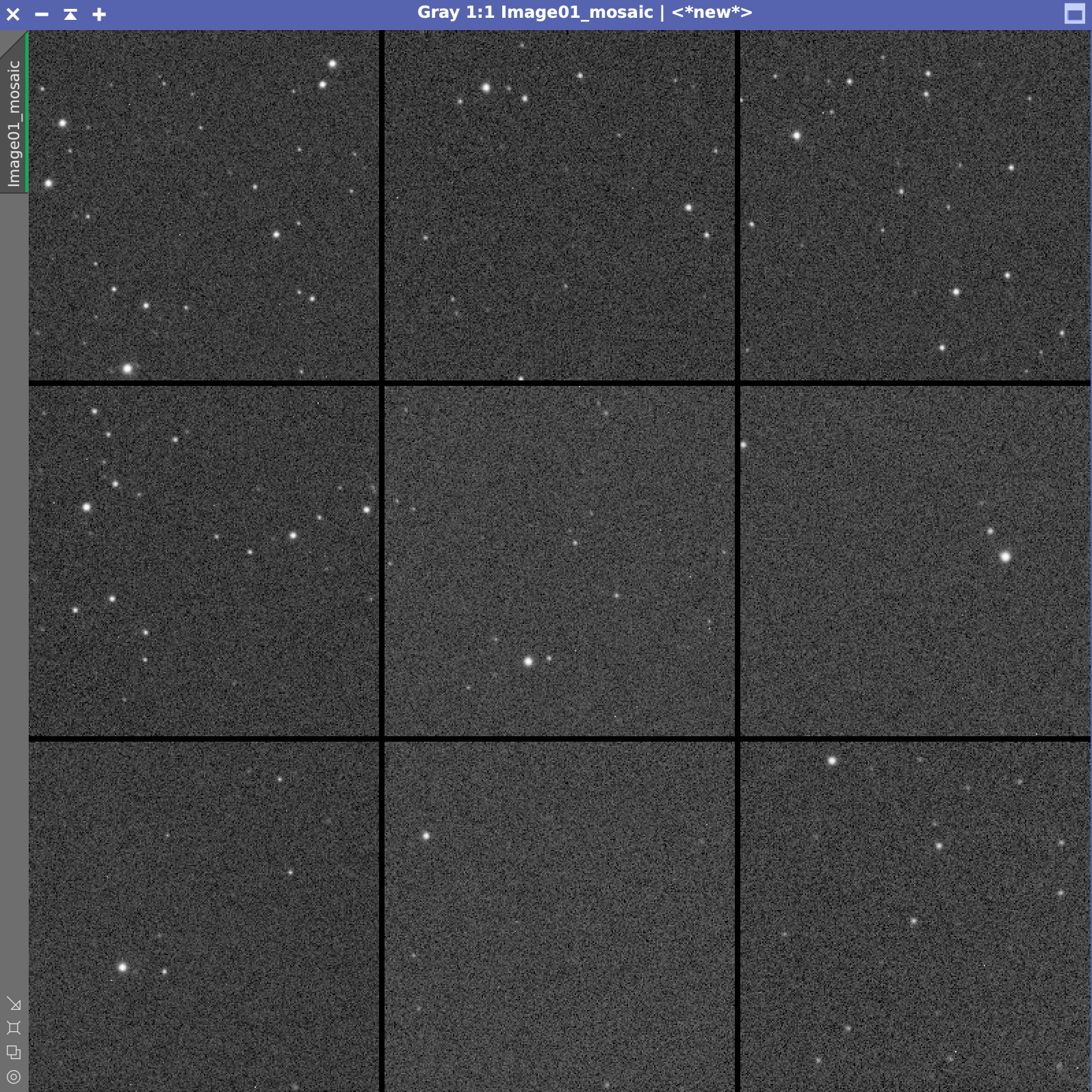Viewport: 1092px width, 1092px height.
Task: Click the brightest star in the bottom-left panel
Action: point(123,967)
